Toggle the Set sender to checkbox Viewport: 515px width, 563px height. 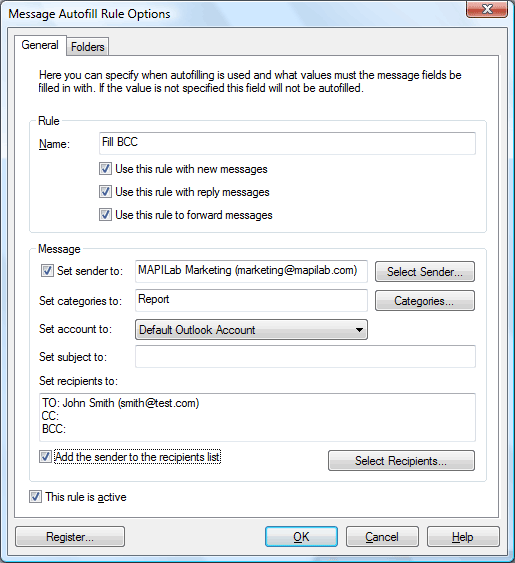(x=47, y=271)
